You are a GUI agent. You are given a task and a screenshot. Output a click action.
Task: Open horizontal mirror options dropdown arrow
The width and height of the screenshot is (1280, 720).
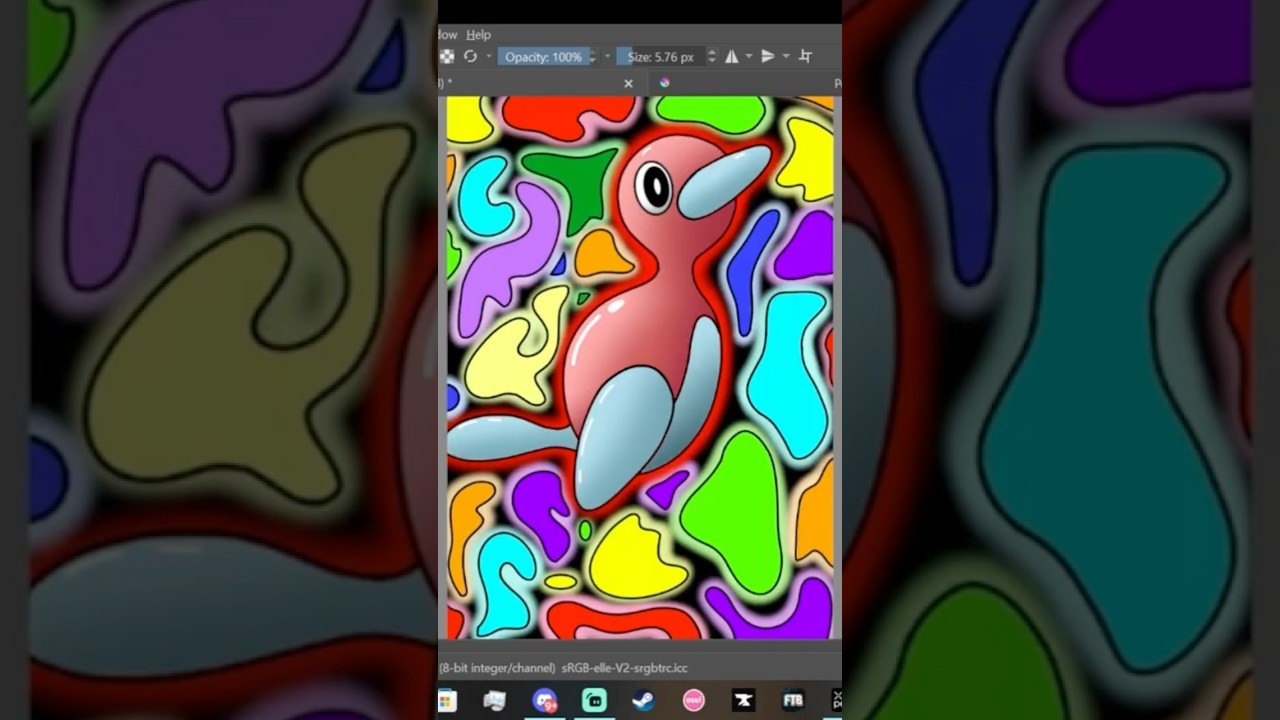[749, 57]
